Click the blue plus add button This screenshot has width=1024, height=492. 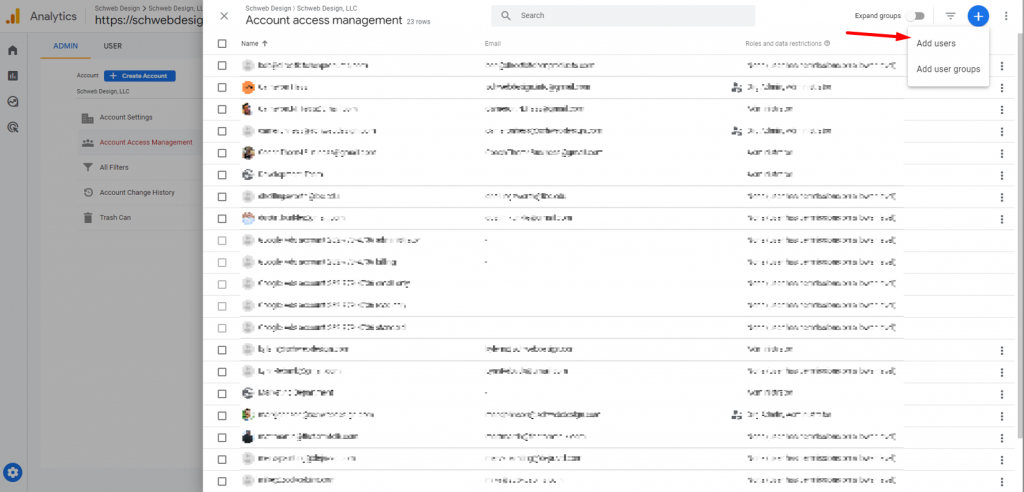tap(978, 16)
